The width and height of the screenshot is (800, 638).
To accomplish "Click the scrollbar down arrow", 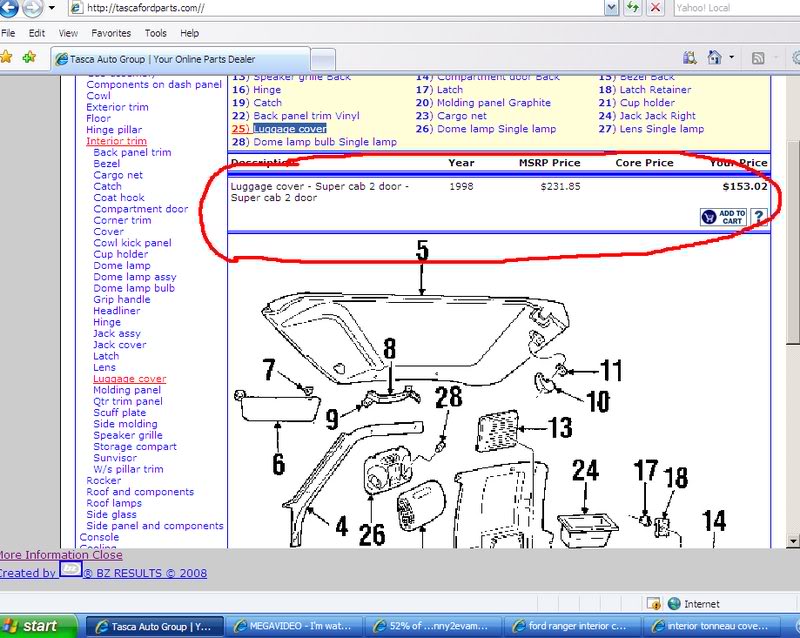I will click(x=793, y=541).
